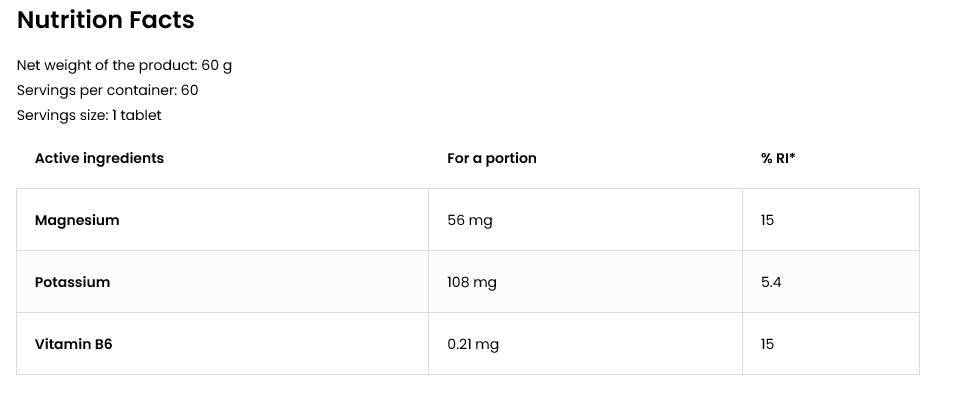
Task: Click the Servings per container text
Action: 108,90
